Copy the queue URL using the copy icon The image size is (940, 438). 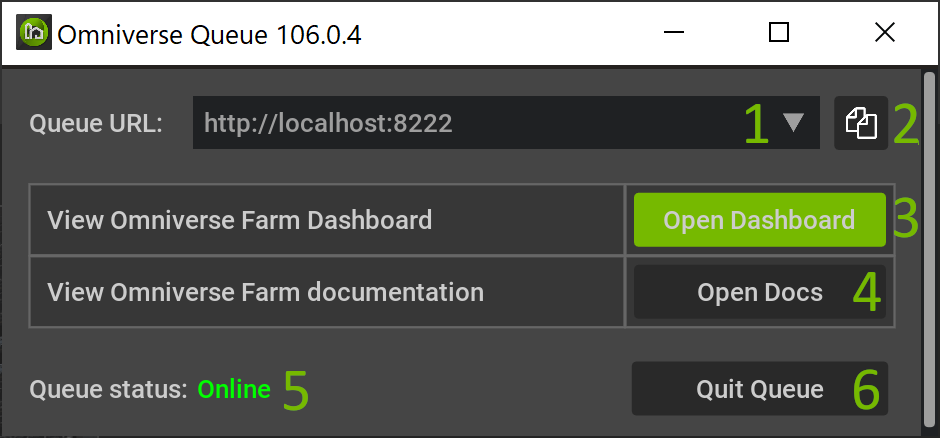861,123
